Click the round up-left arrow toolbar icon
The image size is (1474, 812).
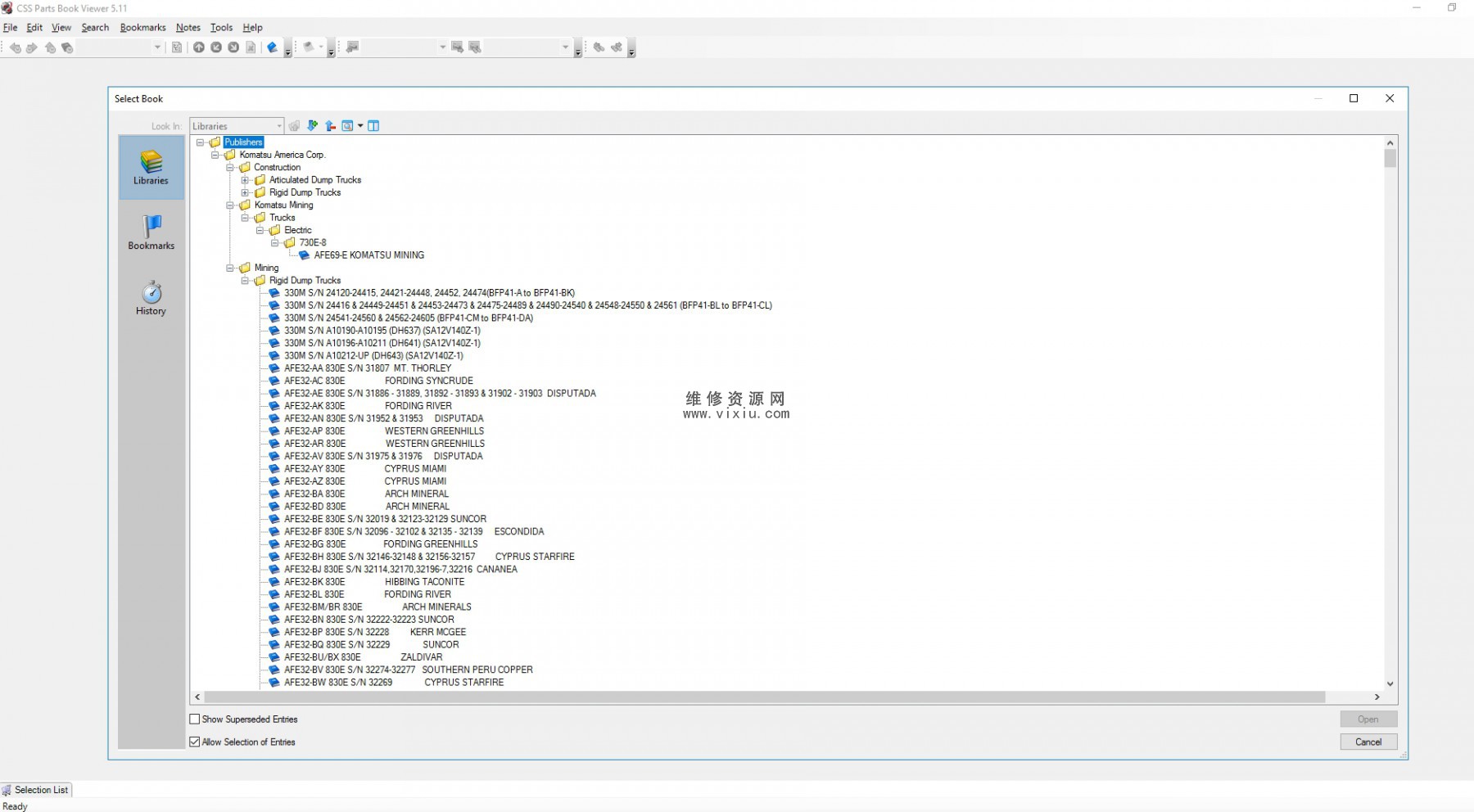[x=216, y=47]
